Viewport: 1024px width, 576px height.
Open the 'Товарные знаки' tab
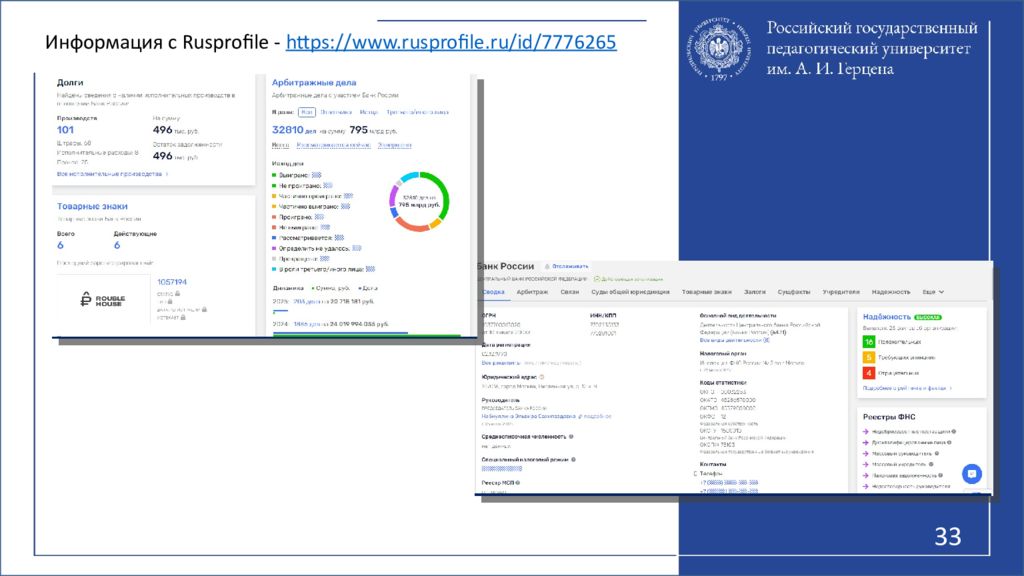(x=707, y=292)
